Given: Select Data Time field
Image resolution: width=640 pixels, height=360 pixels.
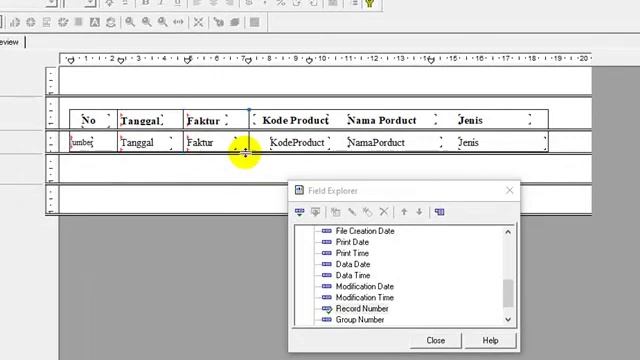Looking at the screenshot, I should 353,275.
